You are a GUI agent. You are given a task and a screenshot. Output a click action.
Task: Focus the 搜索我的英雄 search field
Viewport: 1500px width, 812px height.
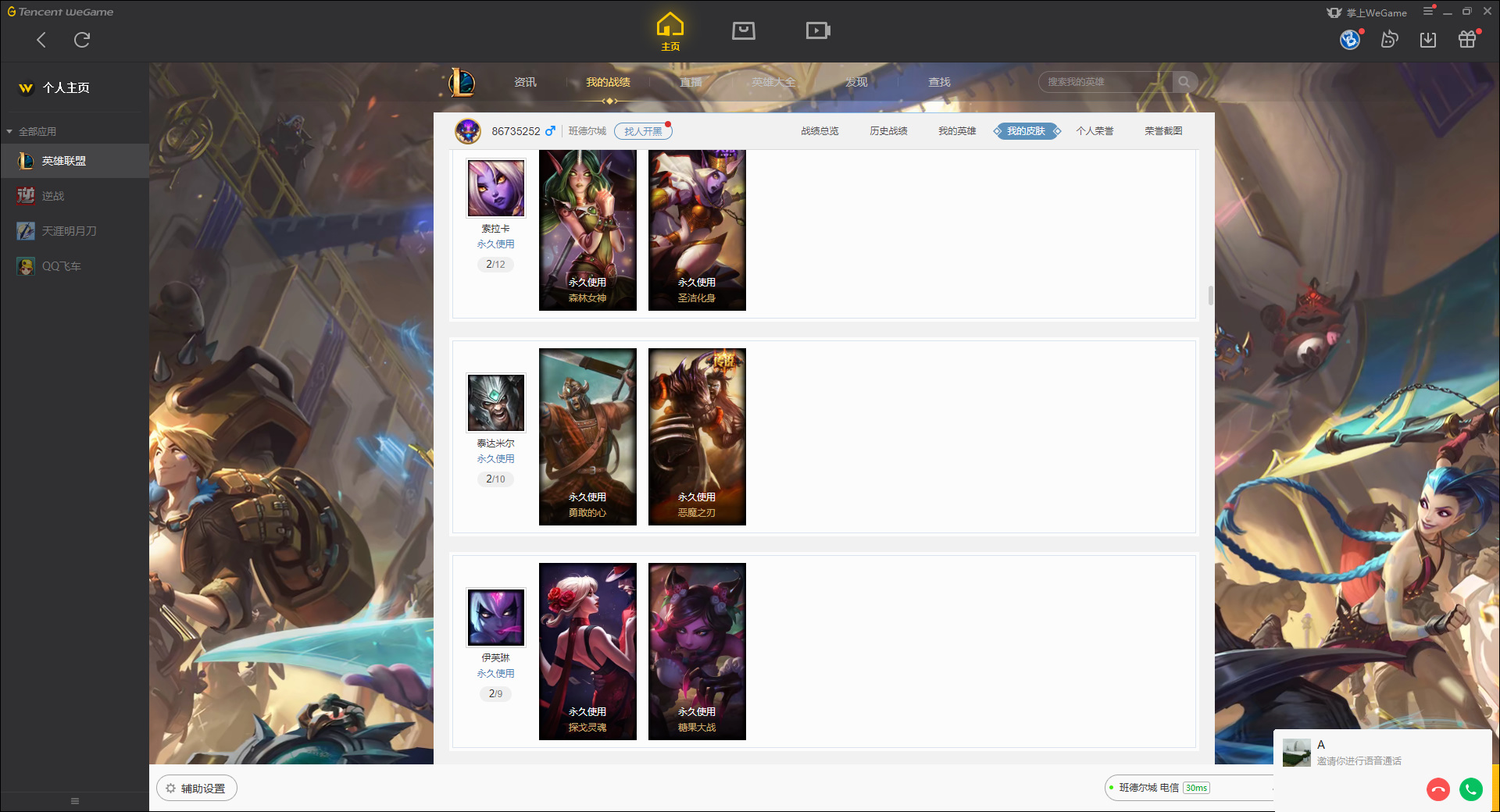click(1105, 82)
